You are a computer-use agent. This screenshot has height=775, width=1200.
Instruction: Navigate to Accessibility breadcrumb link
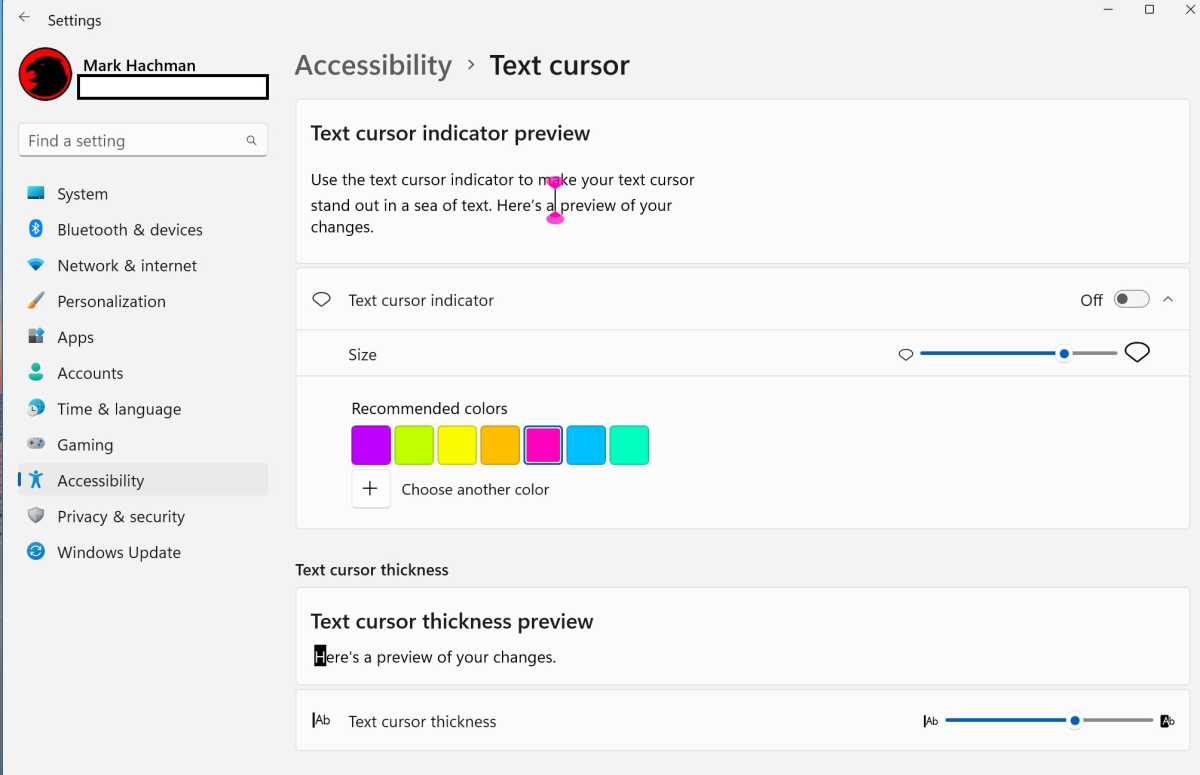point(373,66)
